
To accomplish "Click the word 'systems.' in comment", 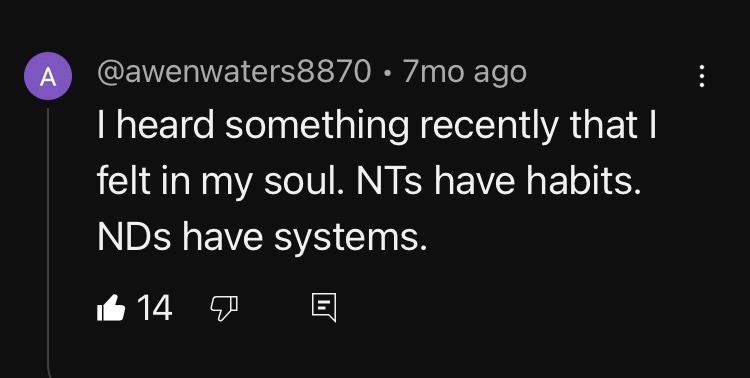I will tap(350, 240).
